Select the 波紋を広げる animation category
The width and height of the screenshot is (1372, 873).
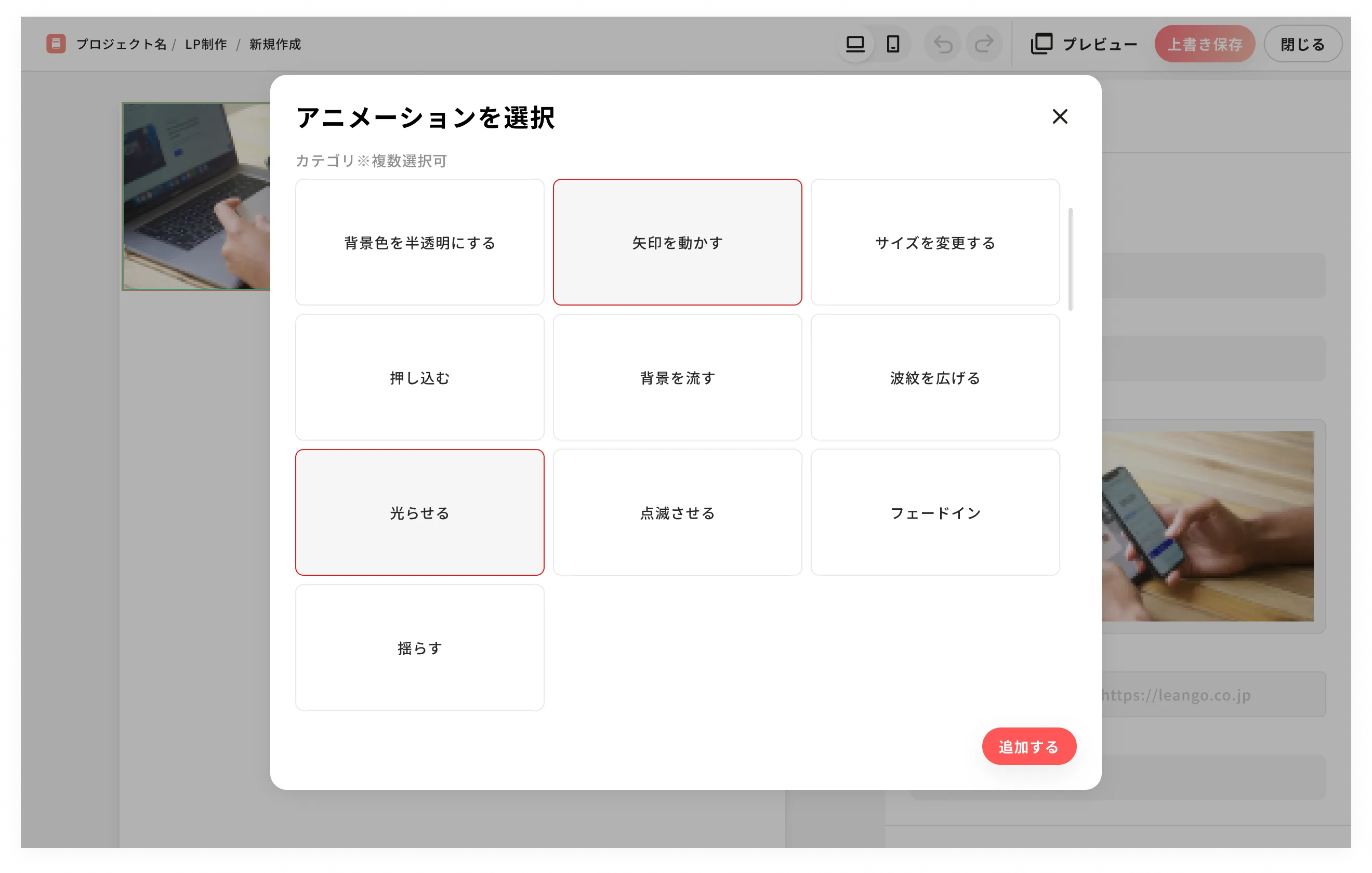click(934, 377)
